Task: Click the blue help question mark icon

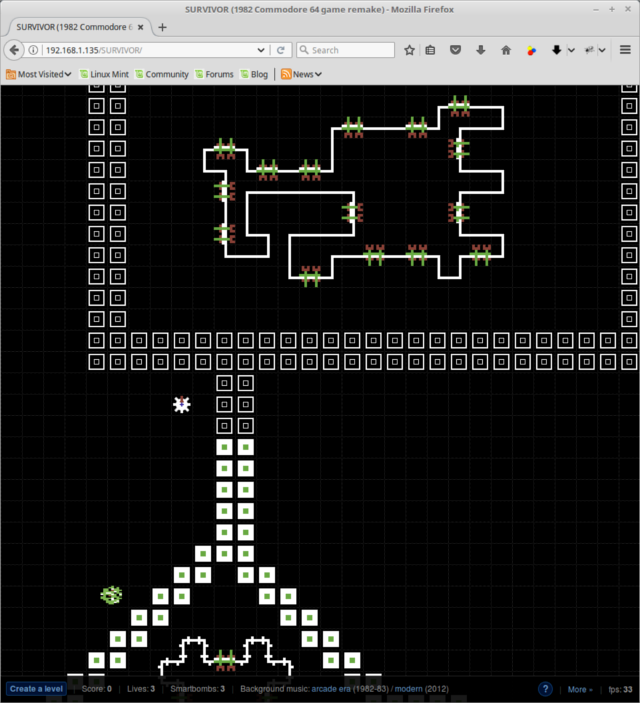Action: tap(546, 689)
